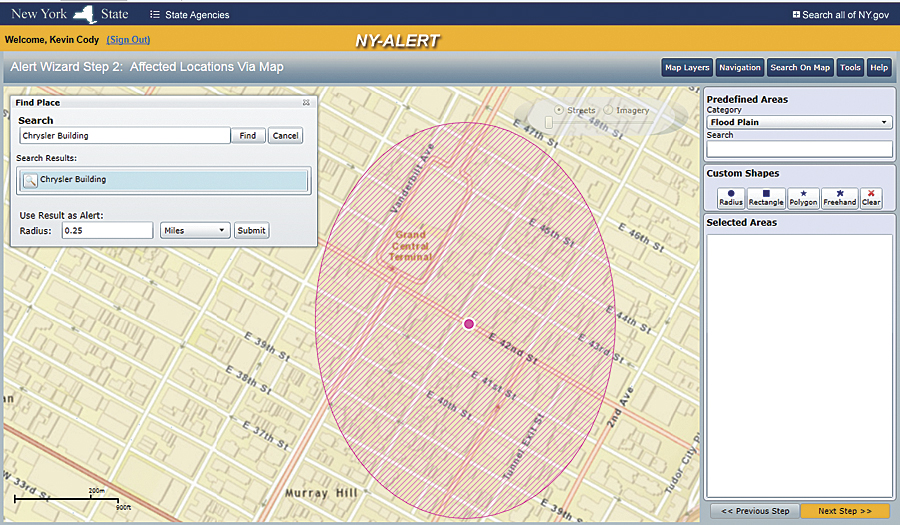The height and width of the screenshot is (525, 900).
Task: Click the Vanderbilt Ave map label
Action: [412, 178]
